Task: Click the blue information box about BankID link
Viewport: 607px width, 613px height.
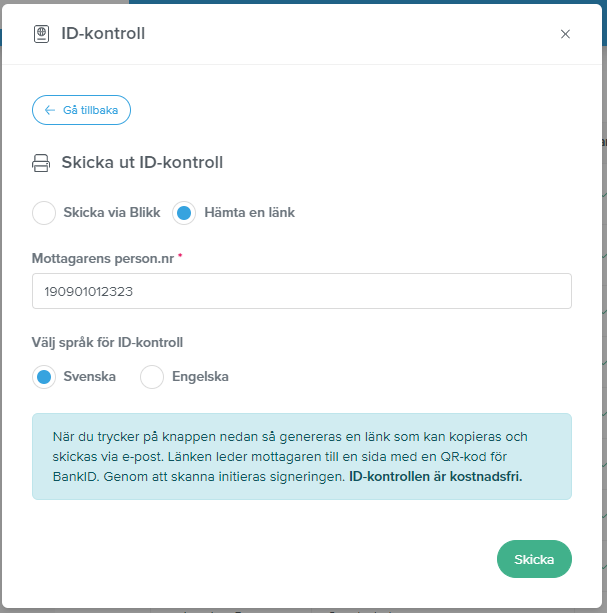Action: 302,457
